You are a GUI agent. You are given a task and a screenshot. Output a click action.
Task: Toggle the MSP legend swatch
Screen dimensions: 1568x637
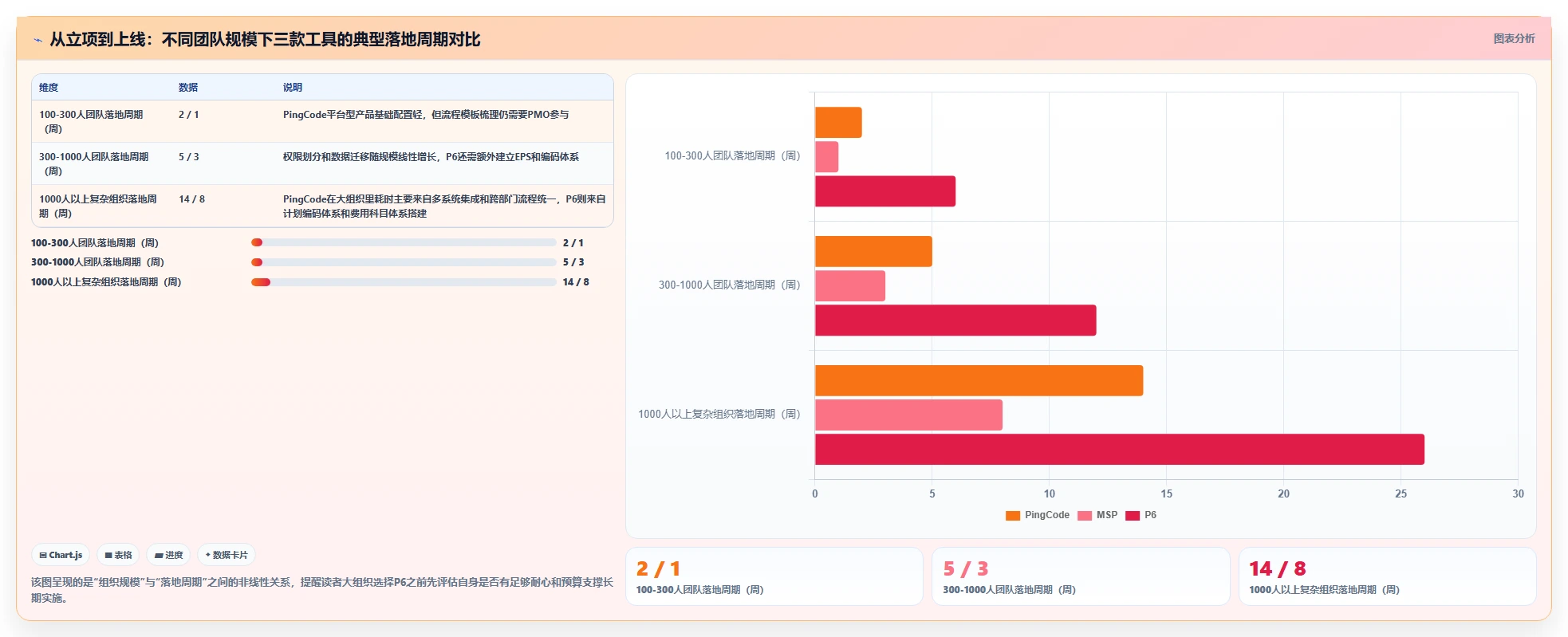[1085, 516]
